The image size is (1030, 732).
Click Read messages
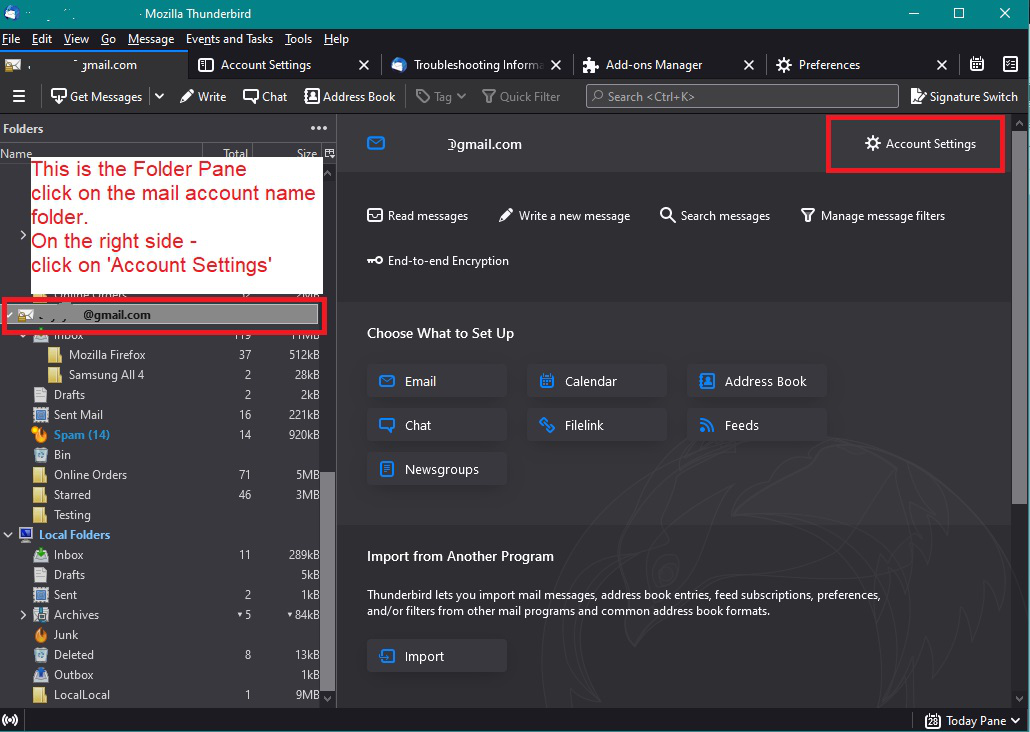tap(418, 216)
